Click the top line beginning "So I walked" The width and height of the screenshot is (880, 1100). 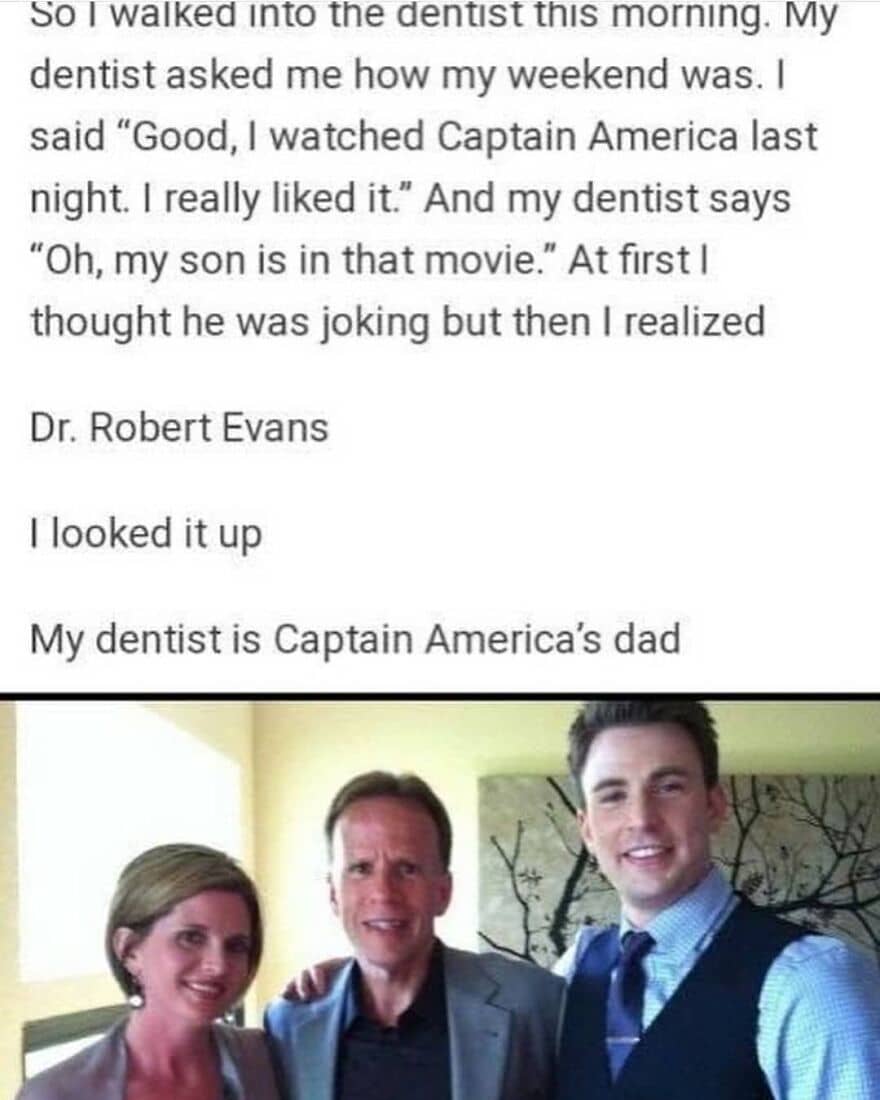434,17
